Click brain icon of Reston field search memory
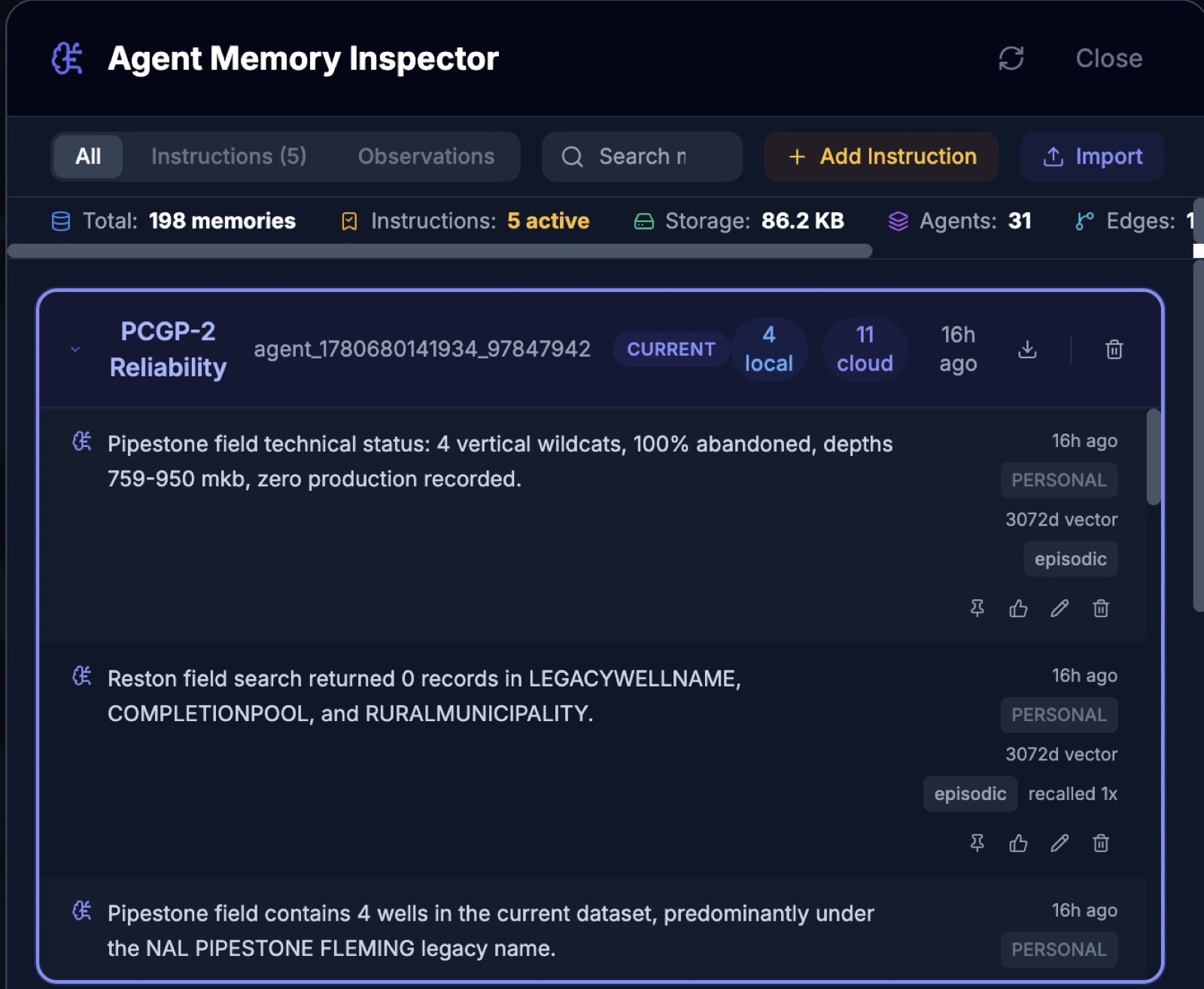Image resolution: width=1204 pixels, height=989 pixels. [82, 677]
